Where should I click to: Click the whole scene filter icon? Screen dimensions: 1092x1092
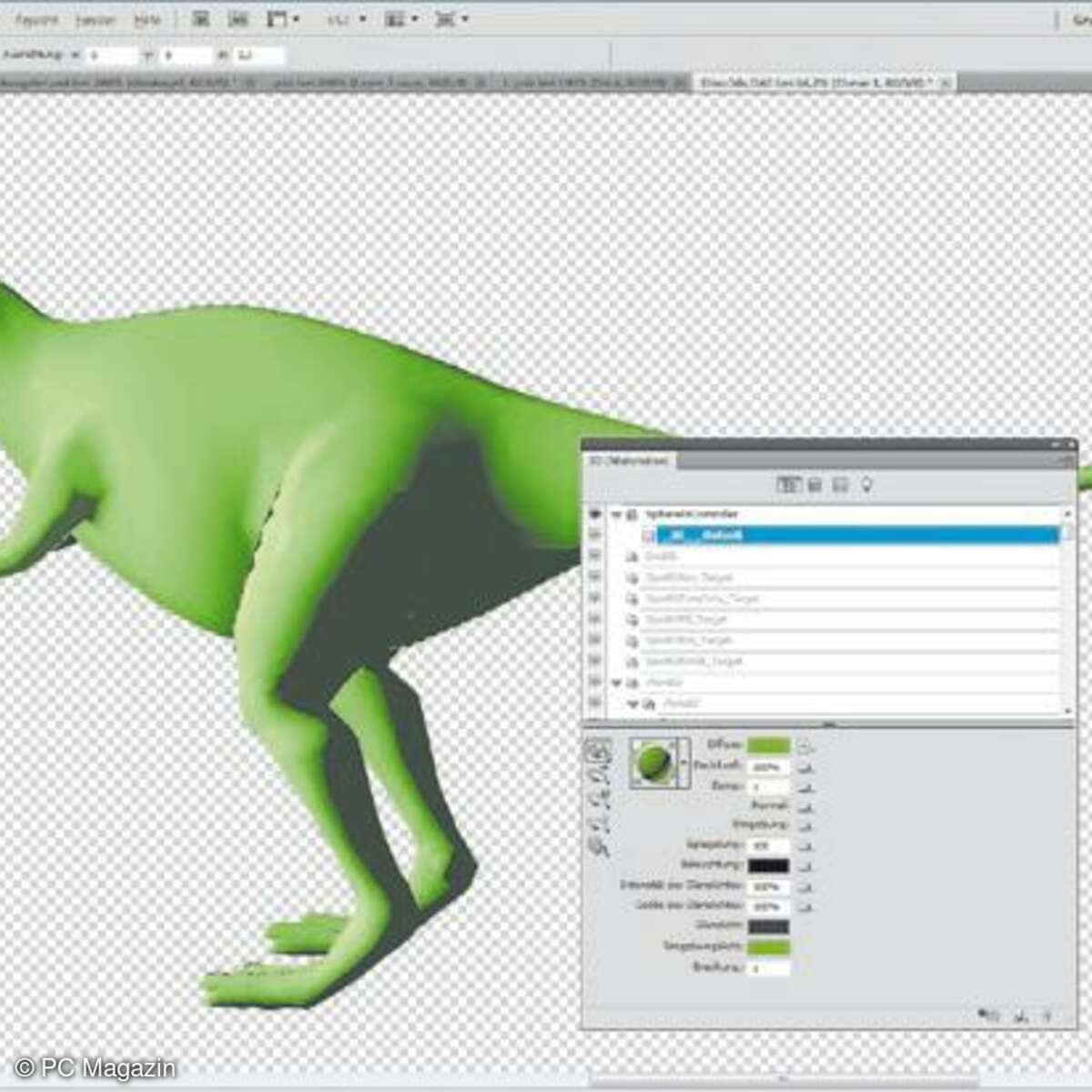pyautogui.click(x=787, y=485)
